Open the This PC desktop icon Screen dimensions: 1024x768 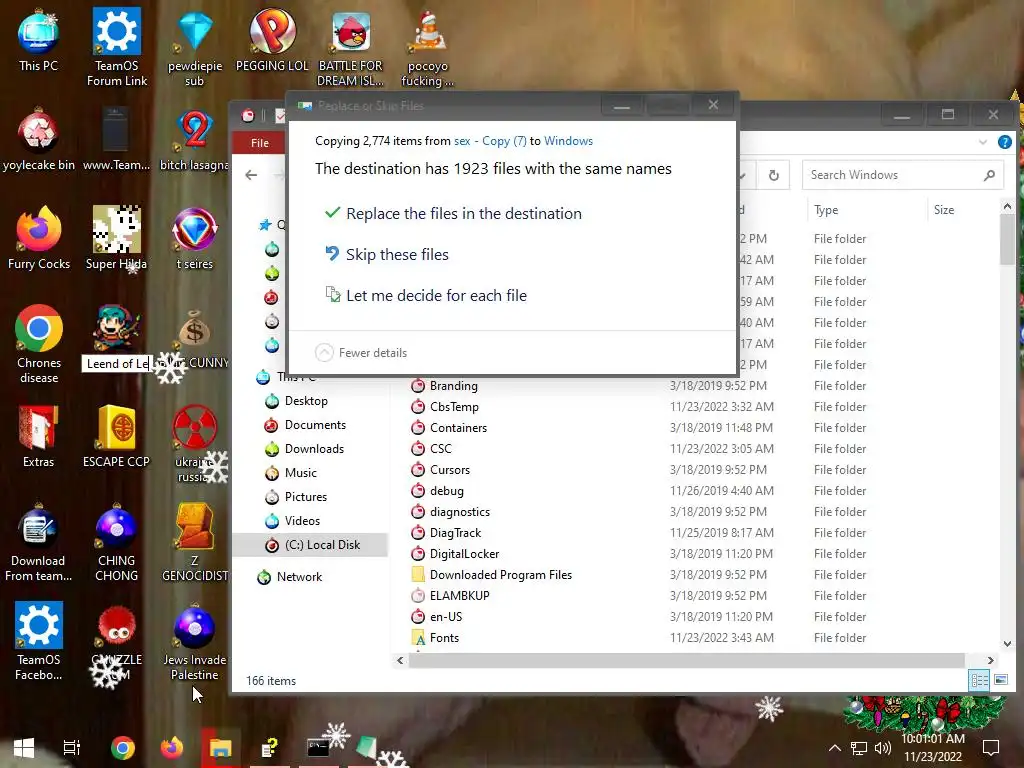[x=39, y=40]
